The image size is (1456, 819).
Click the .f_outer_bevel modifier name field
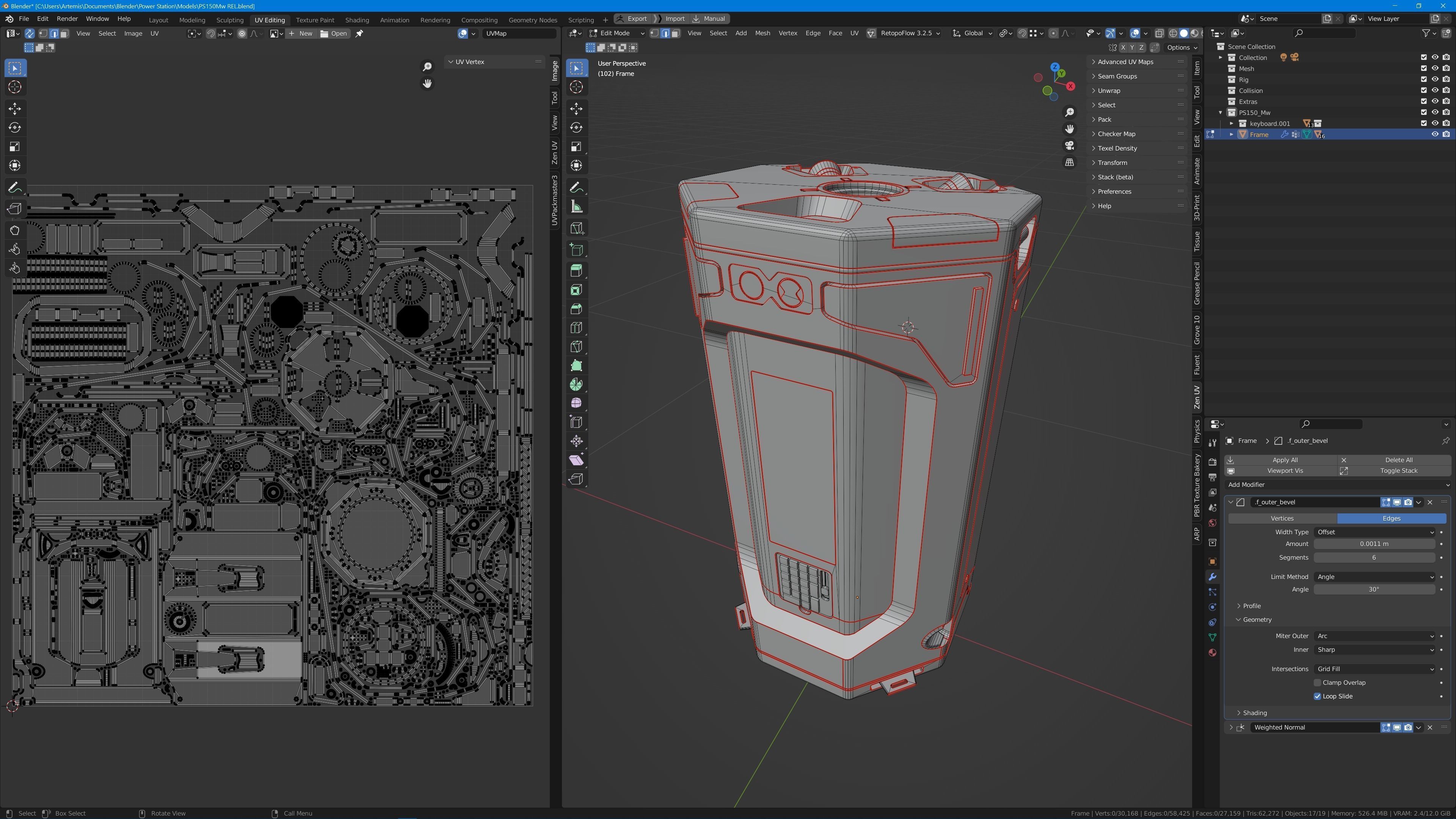click(x=1315, y=502)
